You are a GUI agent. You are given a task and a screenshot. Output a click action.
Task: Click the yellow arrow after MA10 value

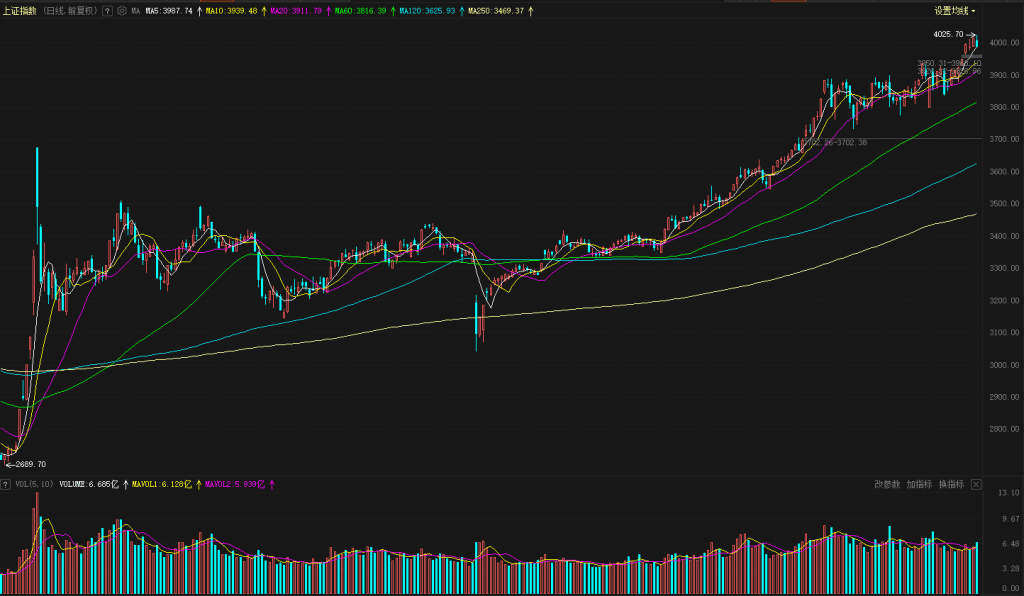click(x=264, y=11)
